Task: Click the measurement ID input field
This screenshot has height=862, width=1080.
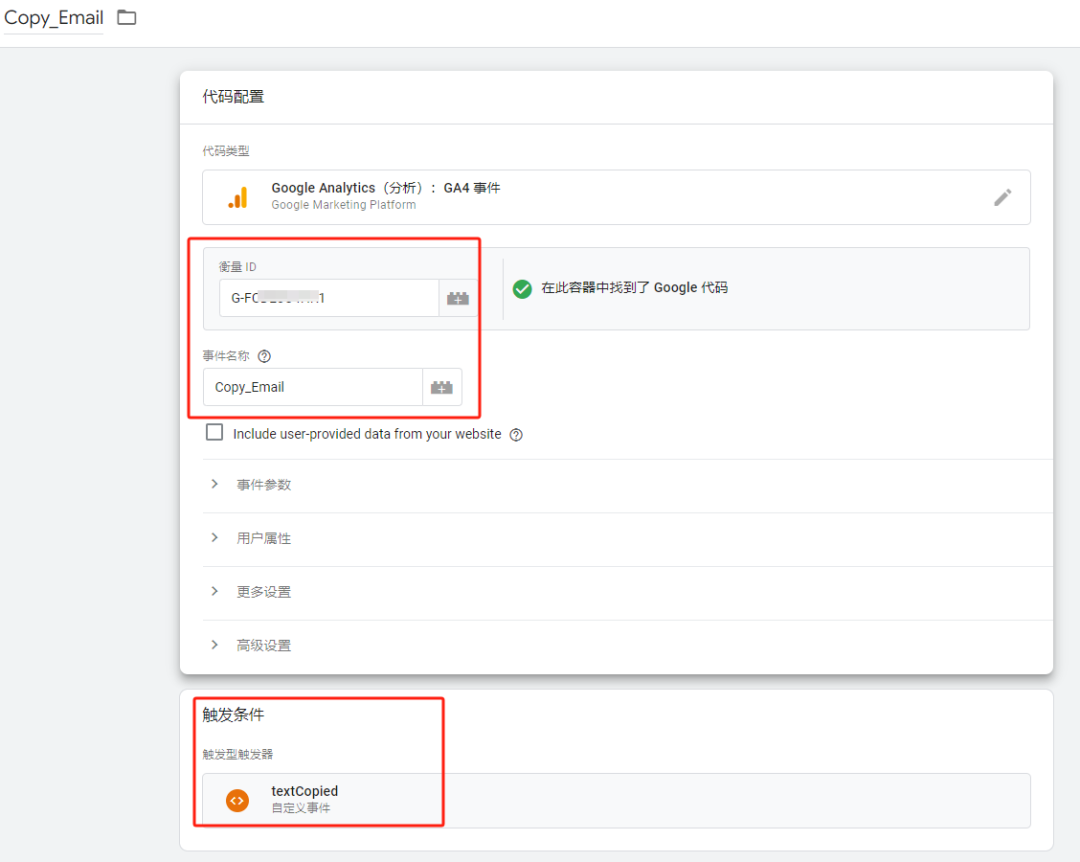Action: (329, 298)
